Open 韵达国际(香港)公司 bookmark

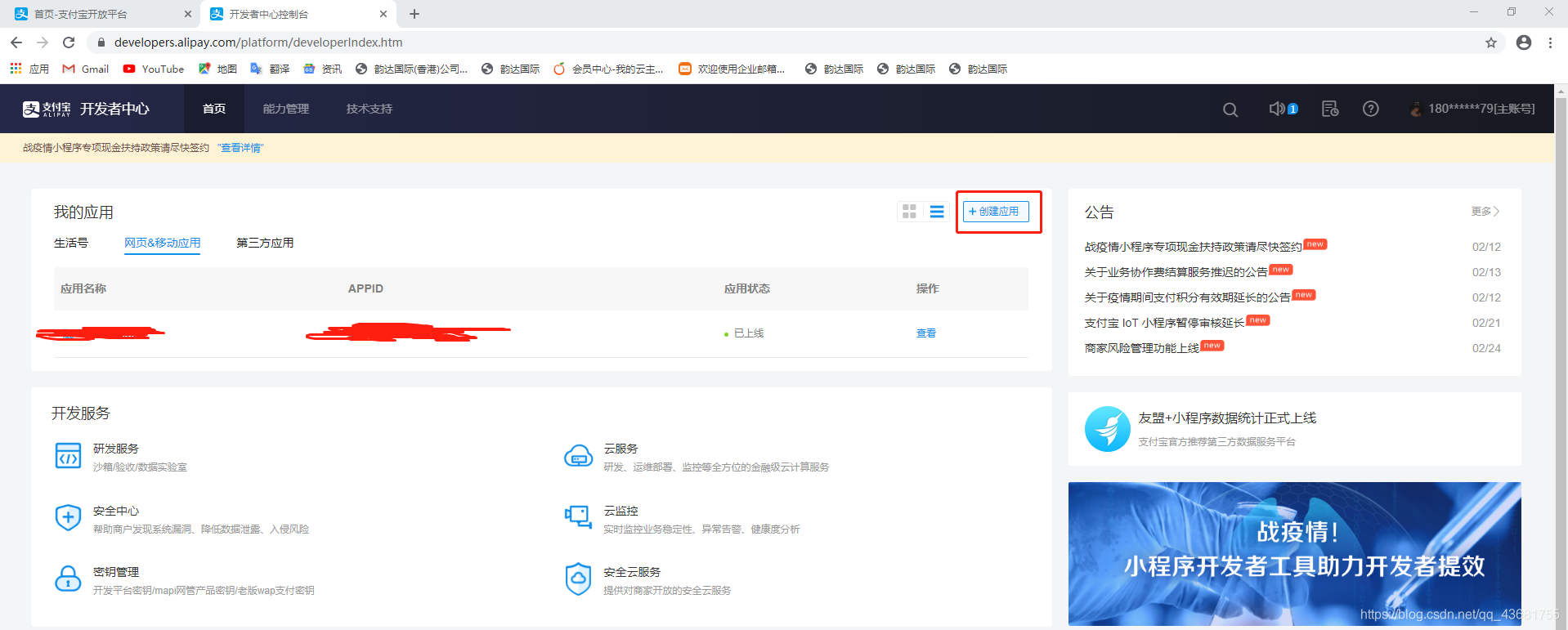[411, 69]
